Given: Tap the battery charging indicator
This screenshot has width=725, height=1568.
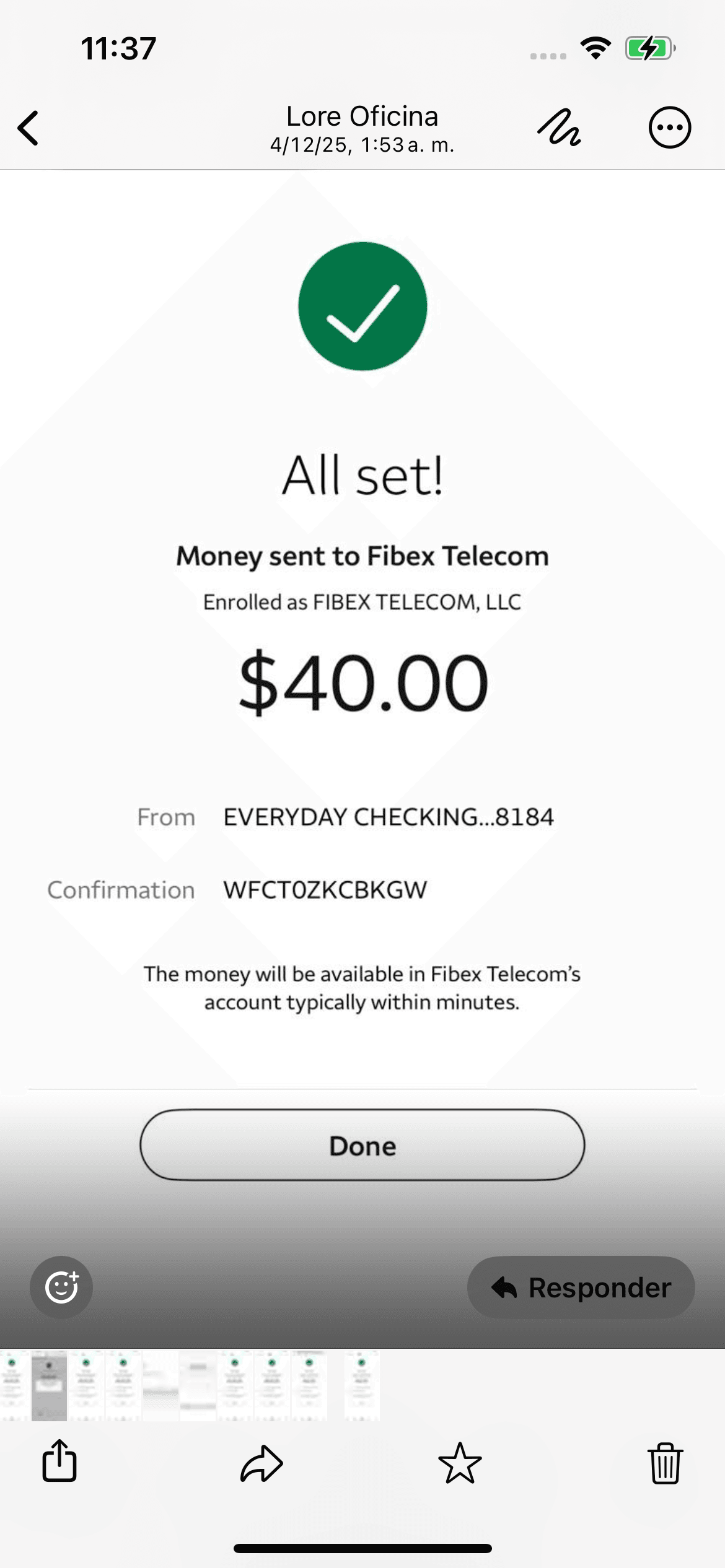Looking at the screenshot, I should tap(649, 48).
